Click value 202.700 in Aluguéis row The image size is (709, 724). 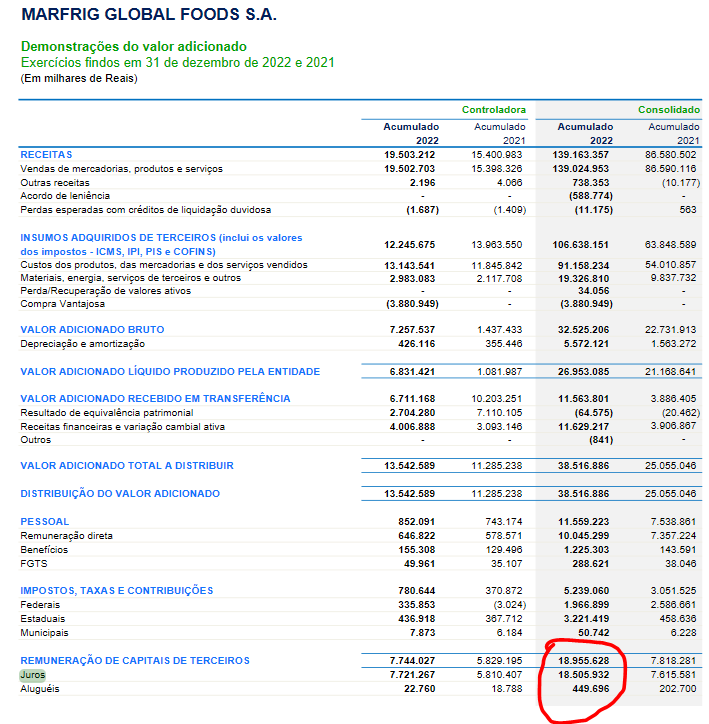(677, 689)
